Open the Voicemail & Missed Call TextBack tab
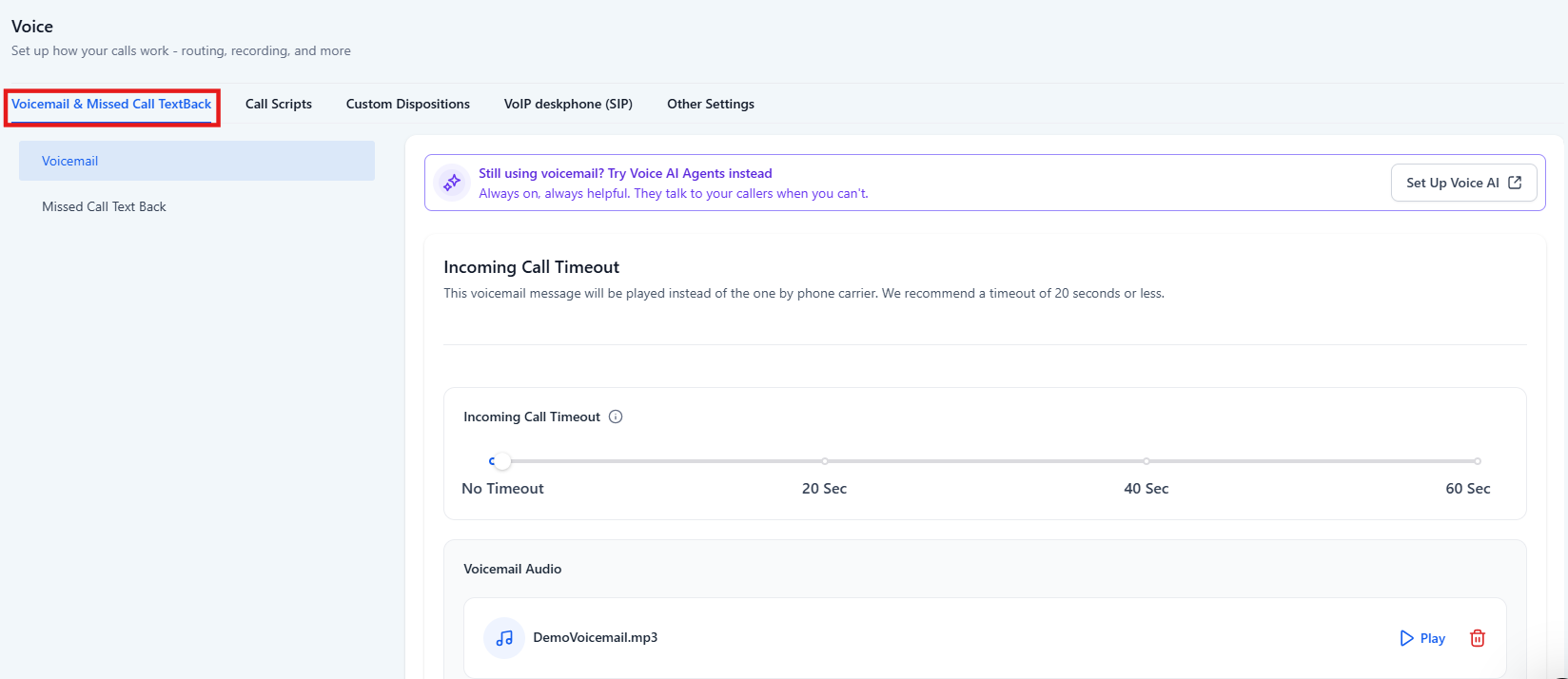1568x679 pixels. coord(111,105)
